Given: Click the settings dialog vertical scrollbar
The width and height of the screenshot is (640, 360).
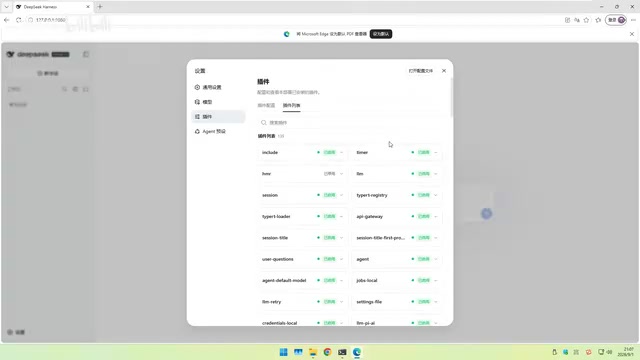Looking at the screenshot, I should pyautogui.click(x=451, y=97).
